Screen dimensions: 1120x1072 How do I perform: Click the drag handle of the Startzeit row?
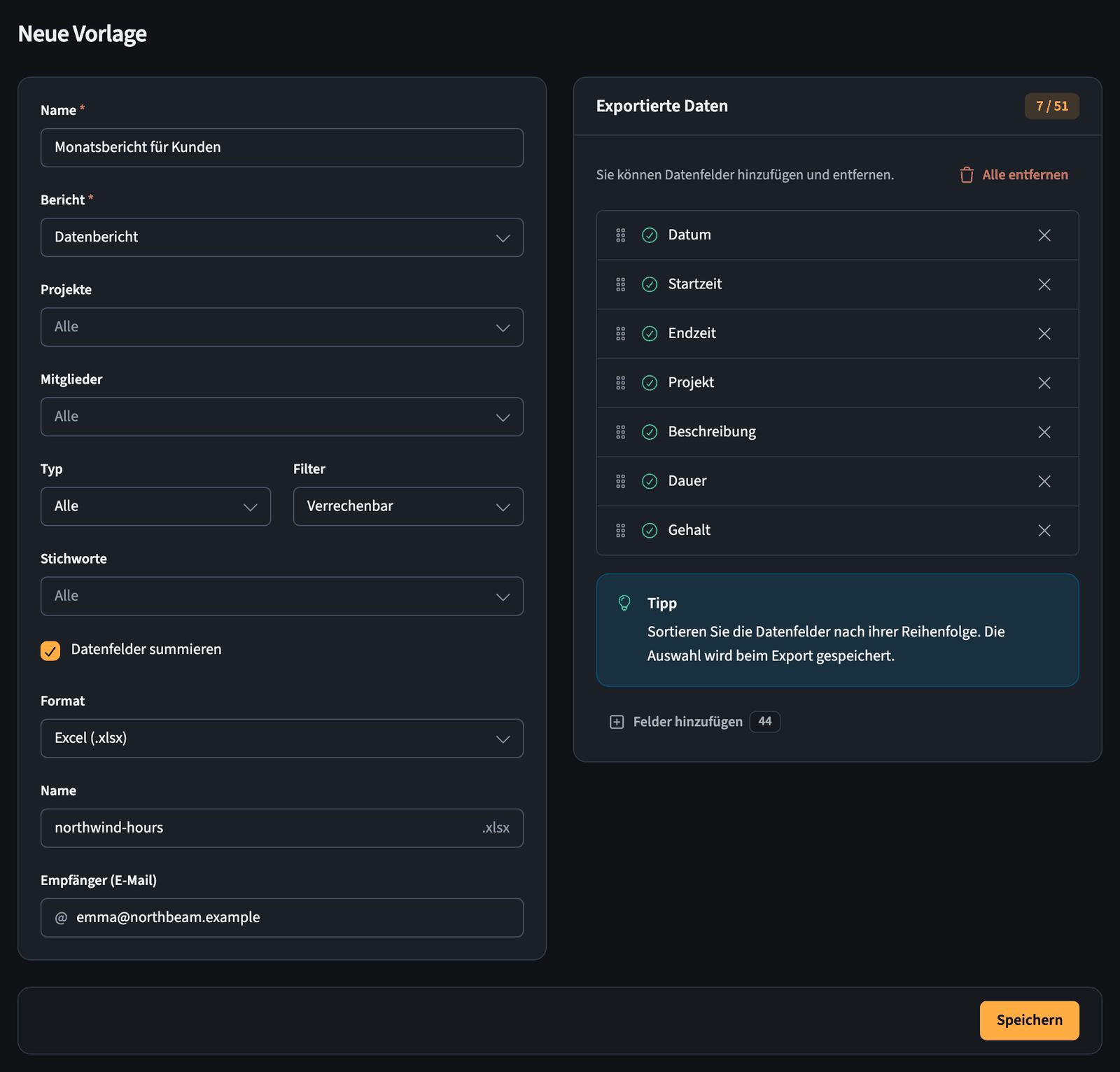(620, 284)
